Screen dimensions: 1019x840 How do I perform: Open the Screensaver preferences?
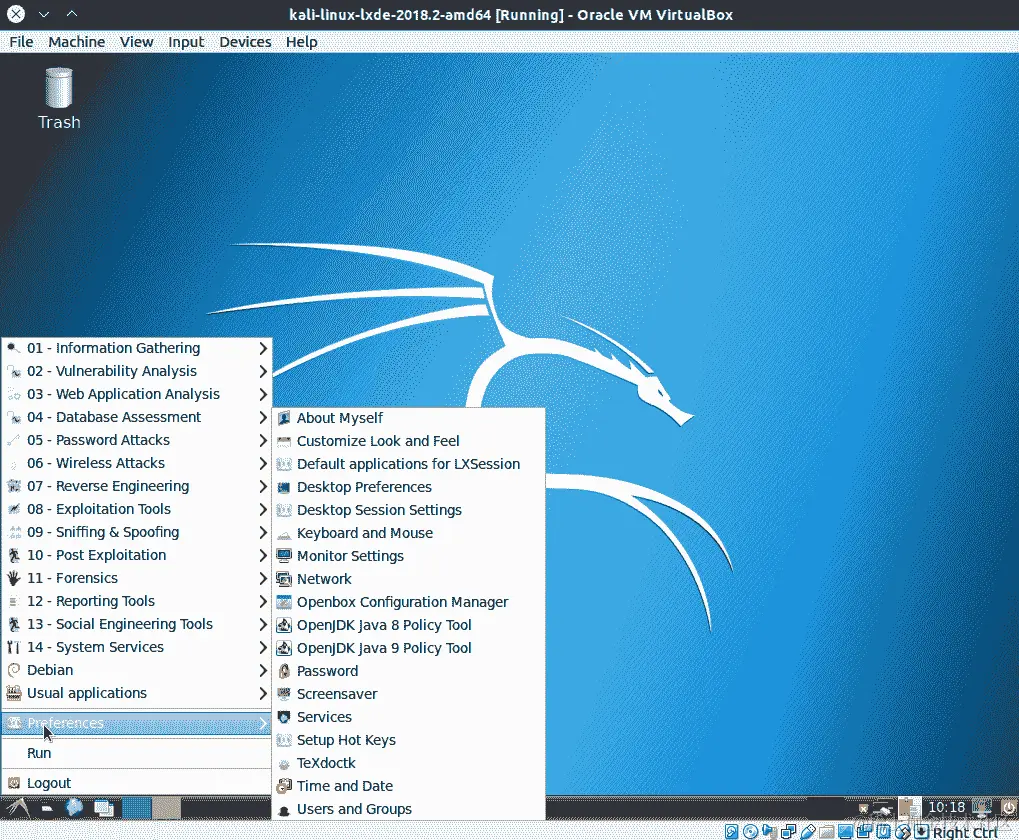[x=408, y=694]
